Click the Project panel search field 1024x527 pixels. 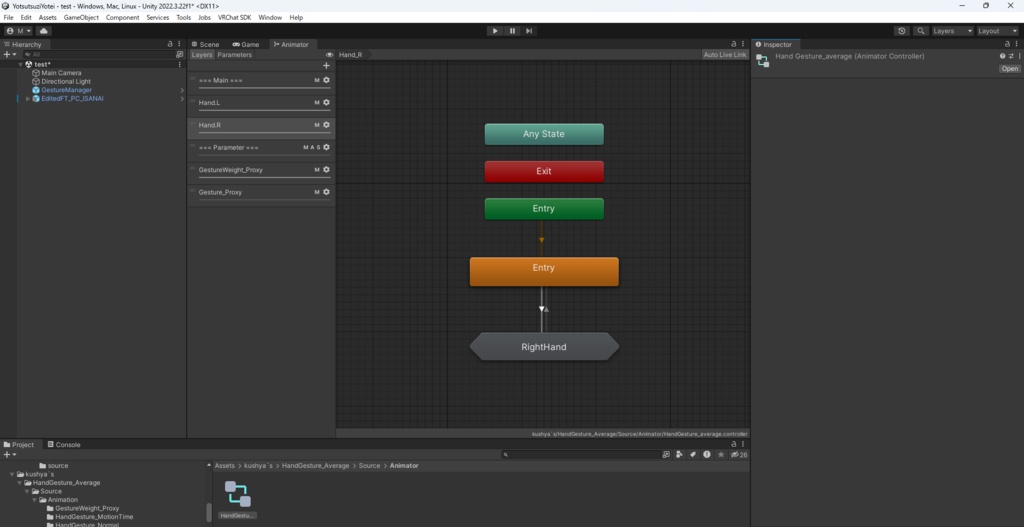click(x=581, y=455)
